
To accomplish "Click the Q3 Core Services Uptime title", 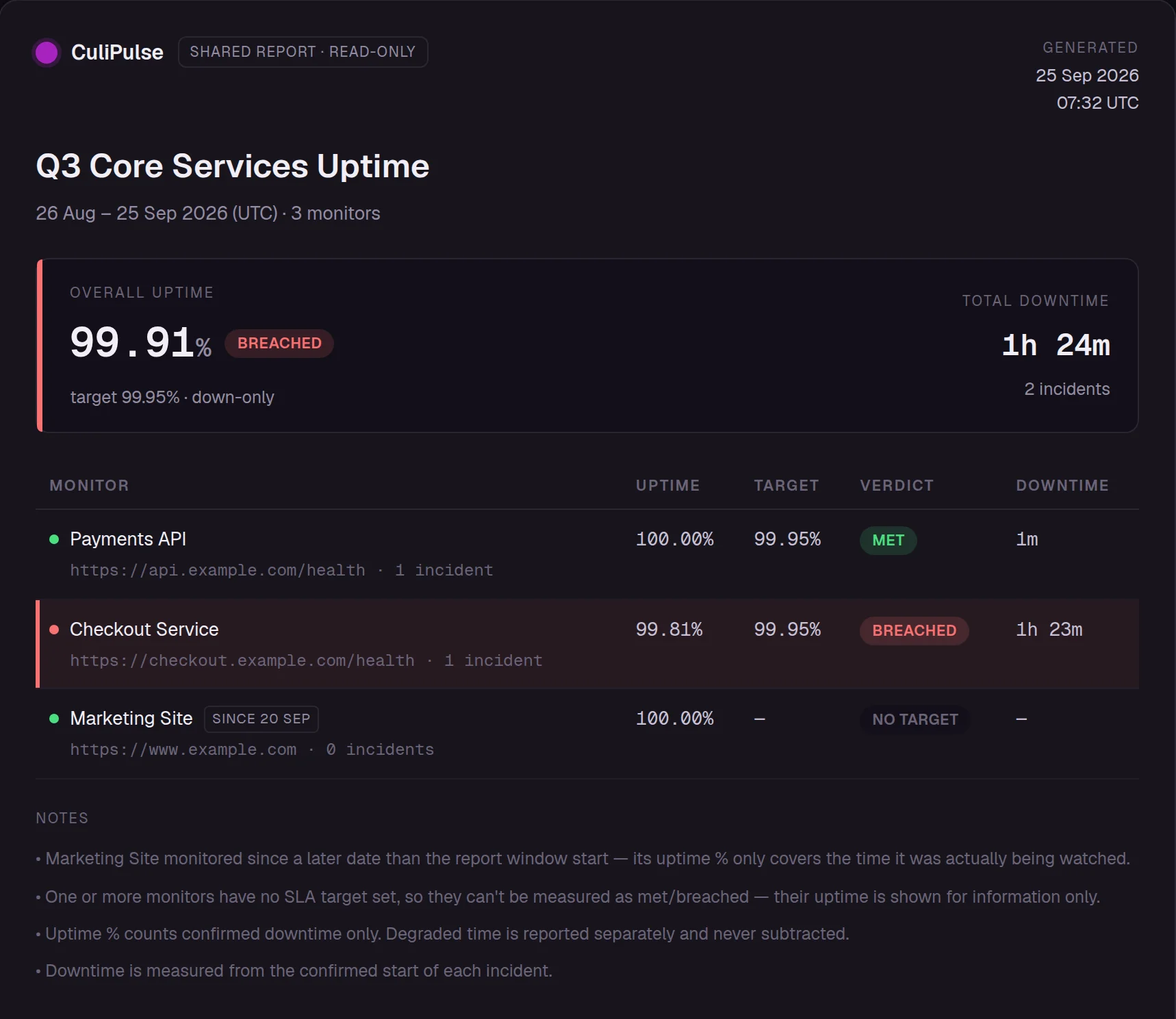I will pyautogui.click(x=233, y=166).
